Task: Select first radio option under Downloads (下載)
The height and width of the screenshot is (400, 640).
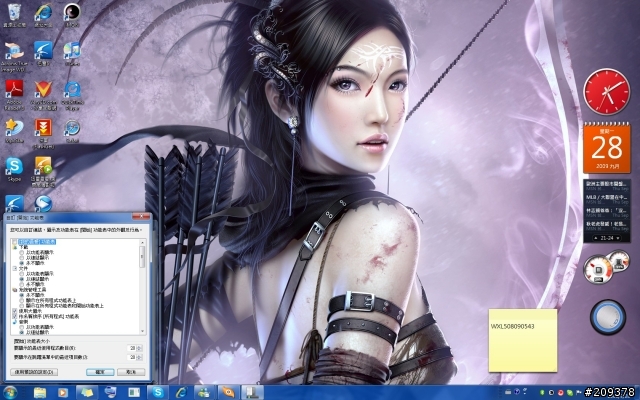Action: click(x=21, y=253)
